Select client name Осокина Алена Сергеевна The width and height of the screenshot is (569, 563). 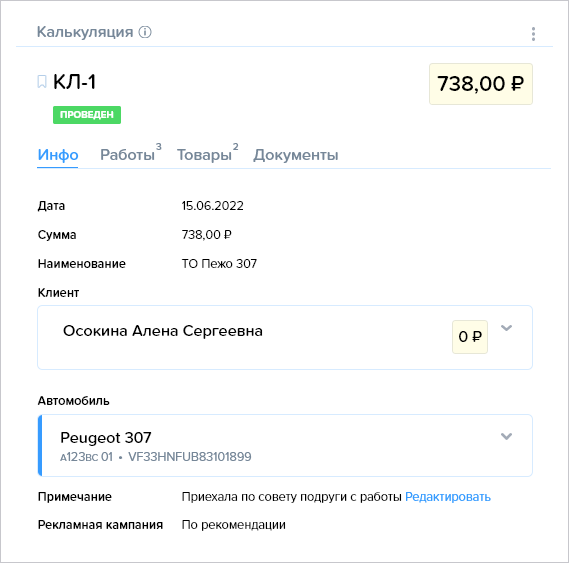coord(163,331)
